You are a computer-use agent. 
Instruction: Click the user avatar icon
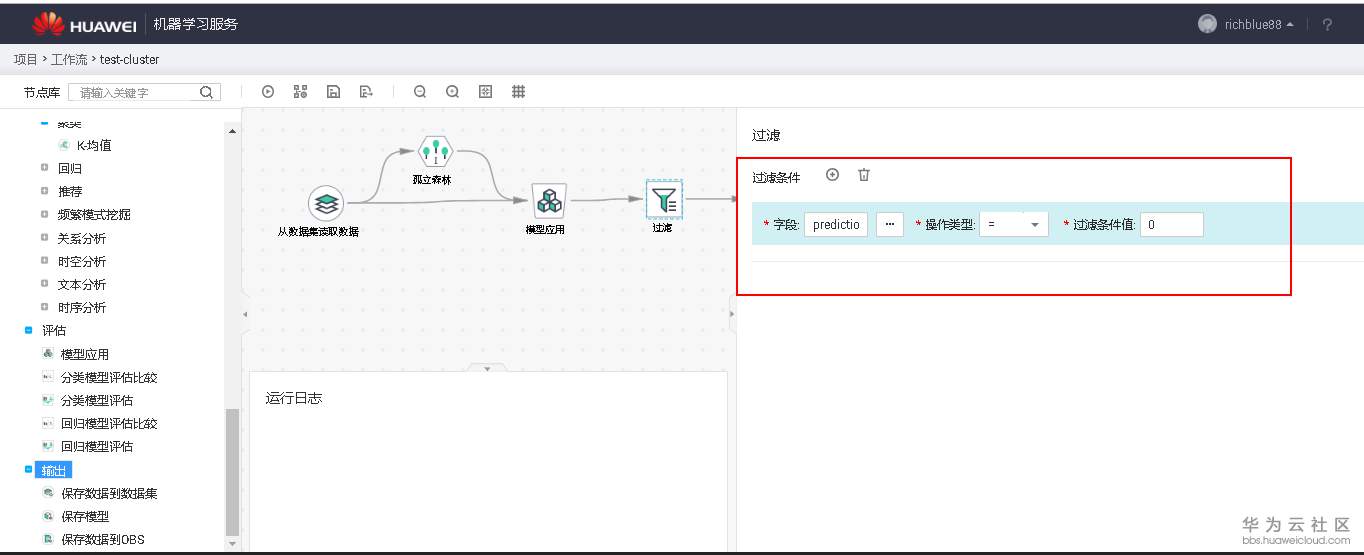(1207, 24)
